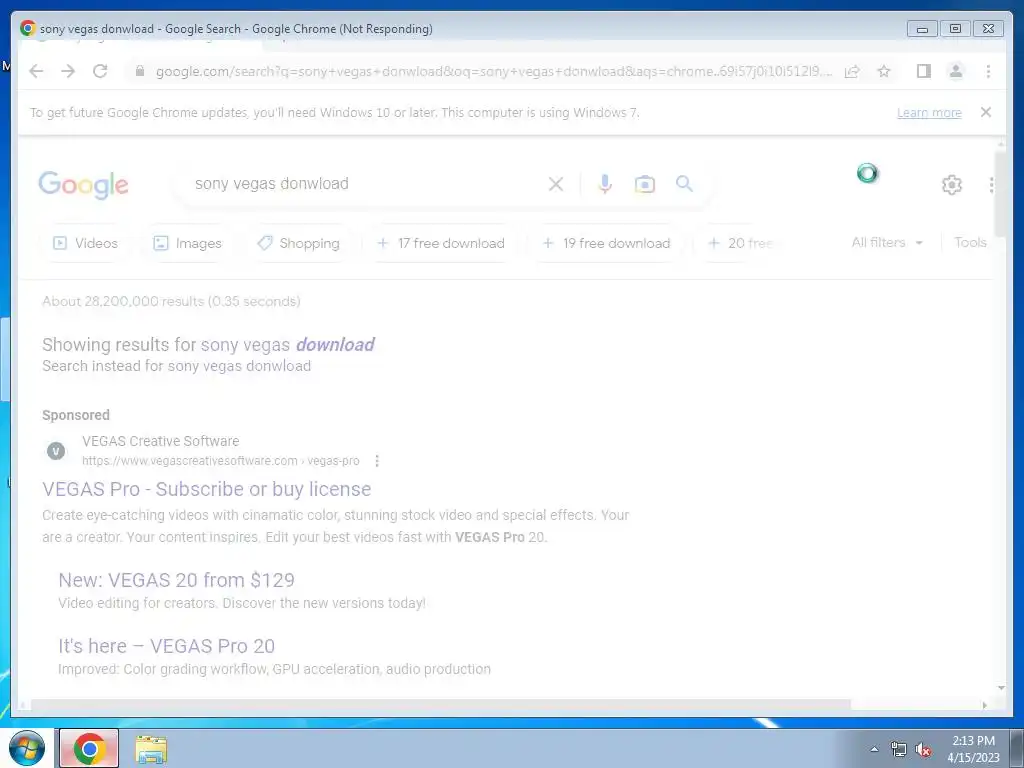Open the muted volume tray icon
The width and height of the screenshot is (1024, 768).
pos(923,749)
